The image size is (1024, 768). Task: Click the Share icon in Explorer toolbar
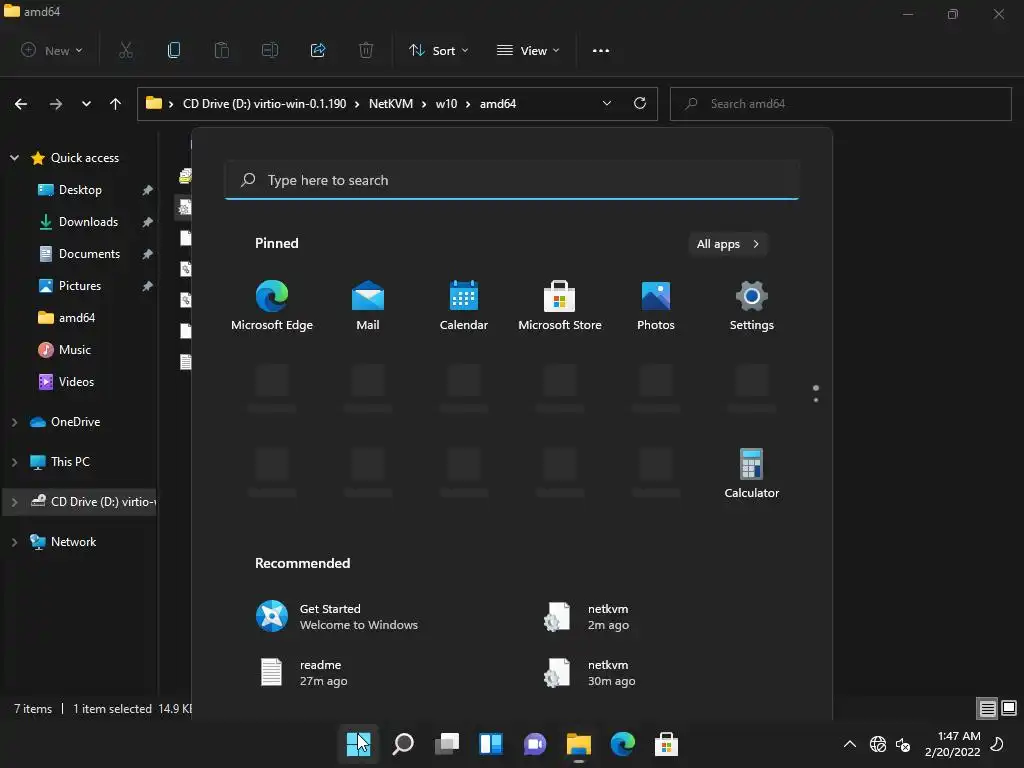click(318, 50)
